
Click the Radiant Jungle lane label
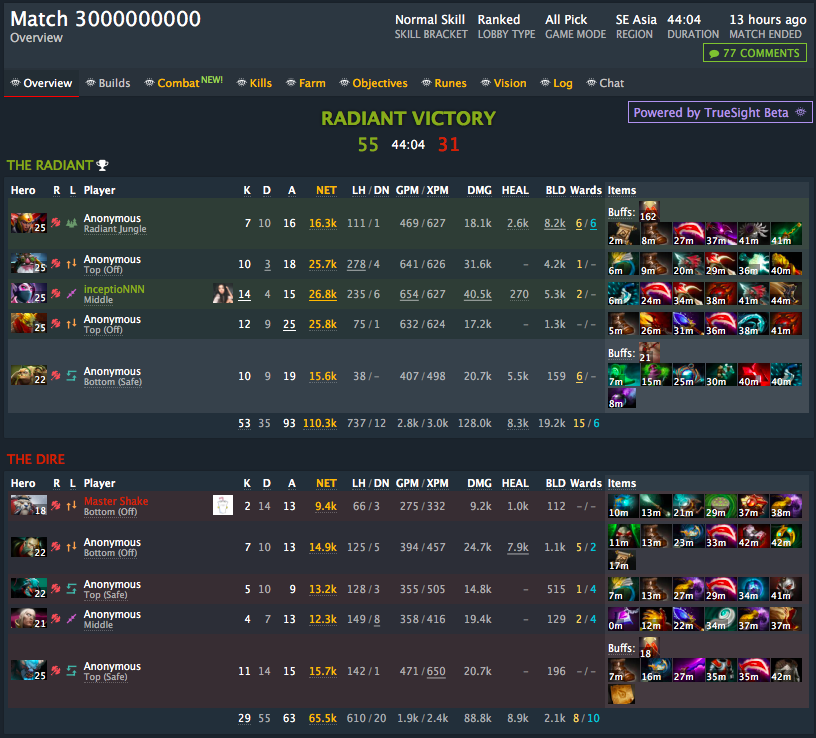[115, 229]
